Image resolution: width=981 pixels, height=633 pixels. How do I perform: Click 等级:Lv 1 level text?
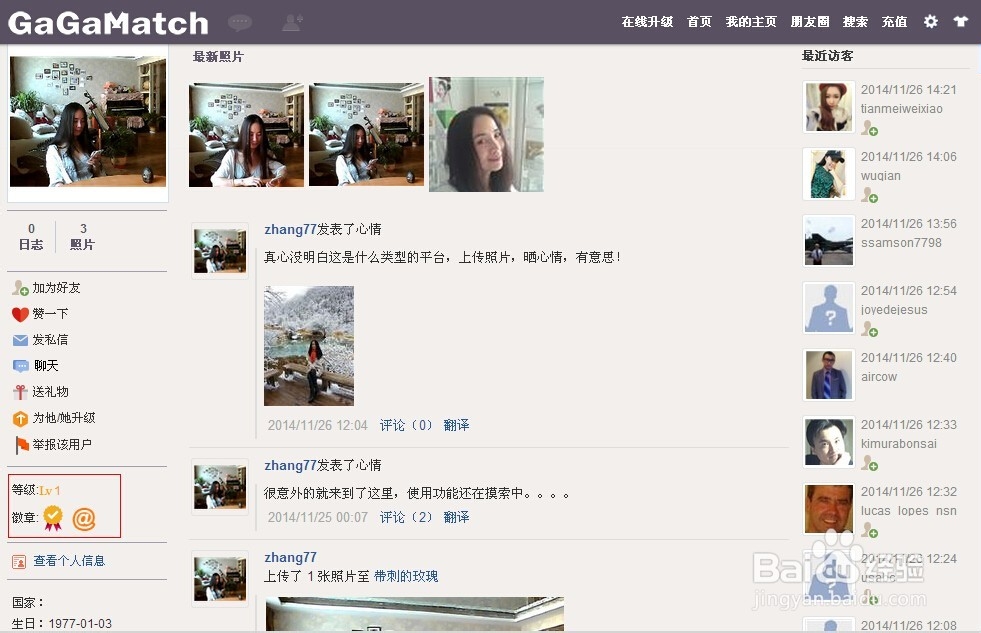click(x=36, y=490)
